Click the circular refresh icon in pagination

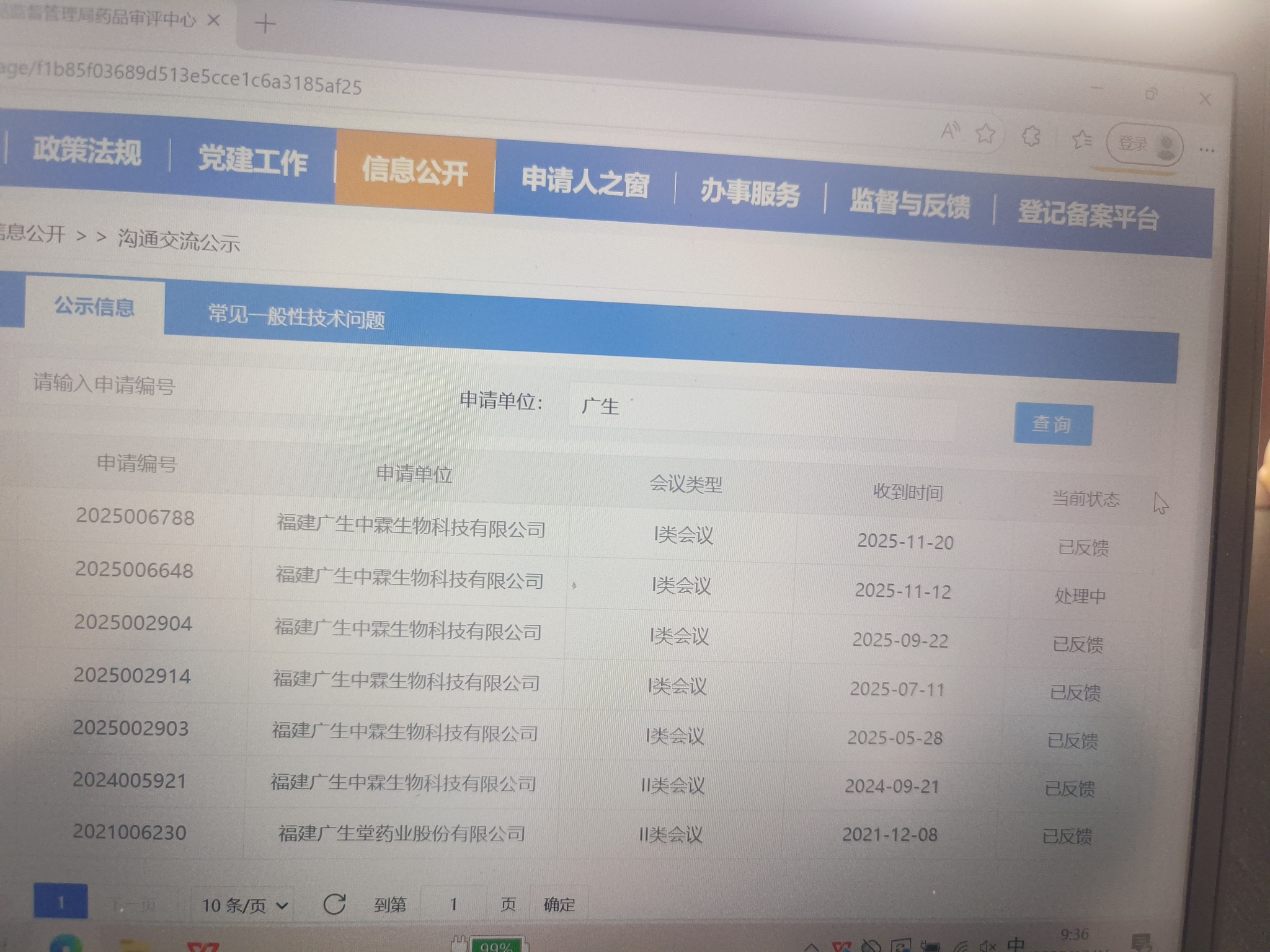tap(334, 904)
